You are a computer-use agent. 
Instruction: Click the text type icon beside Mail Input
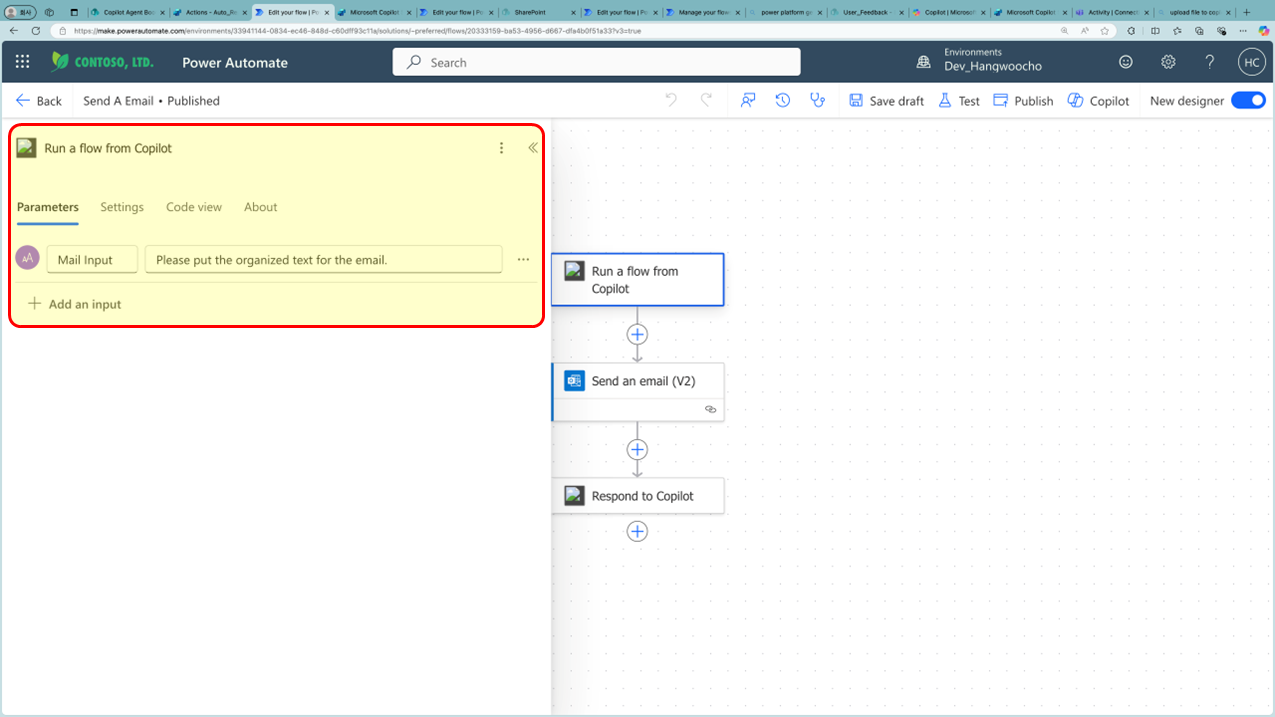pyautogui.click(x=27, y=258)
